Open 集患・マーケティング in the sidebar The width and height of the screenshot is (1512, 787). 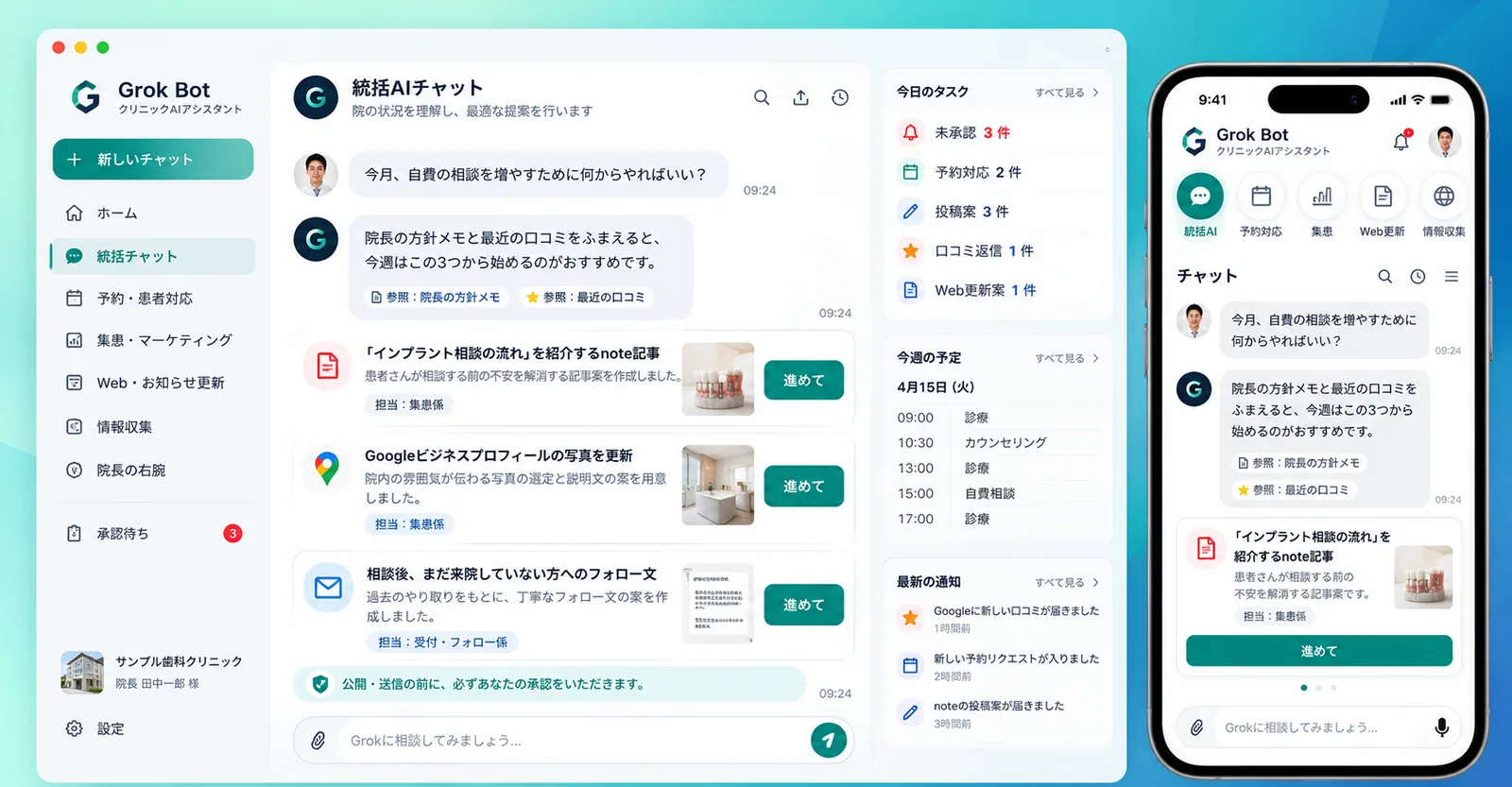[x=153, y=340]
